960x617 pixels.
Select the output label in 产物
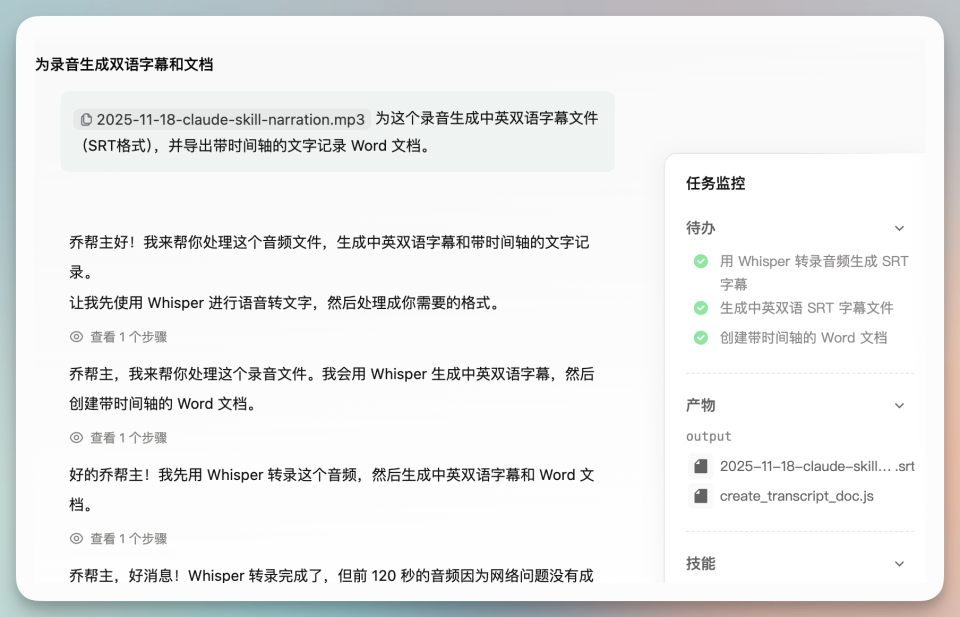pos(709,436)
